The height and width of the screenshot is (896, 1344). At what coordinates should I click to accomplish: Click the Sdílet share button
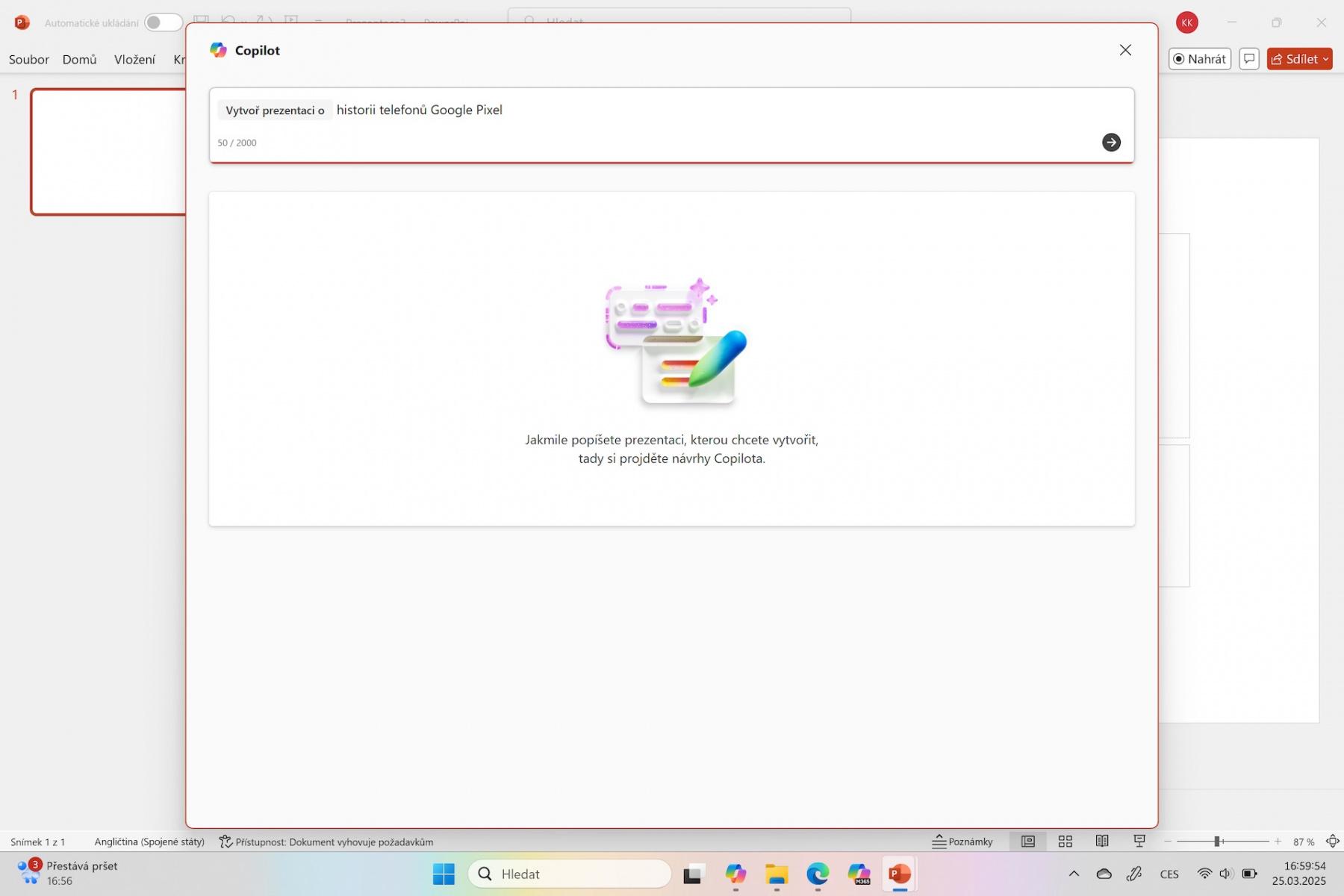pyautogui.click(x=1294, y=59)
